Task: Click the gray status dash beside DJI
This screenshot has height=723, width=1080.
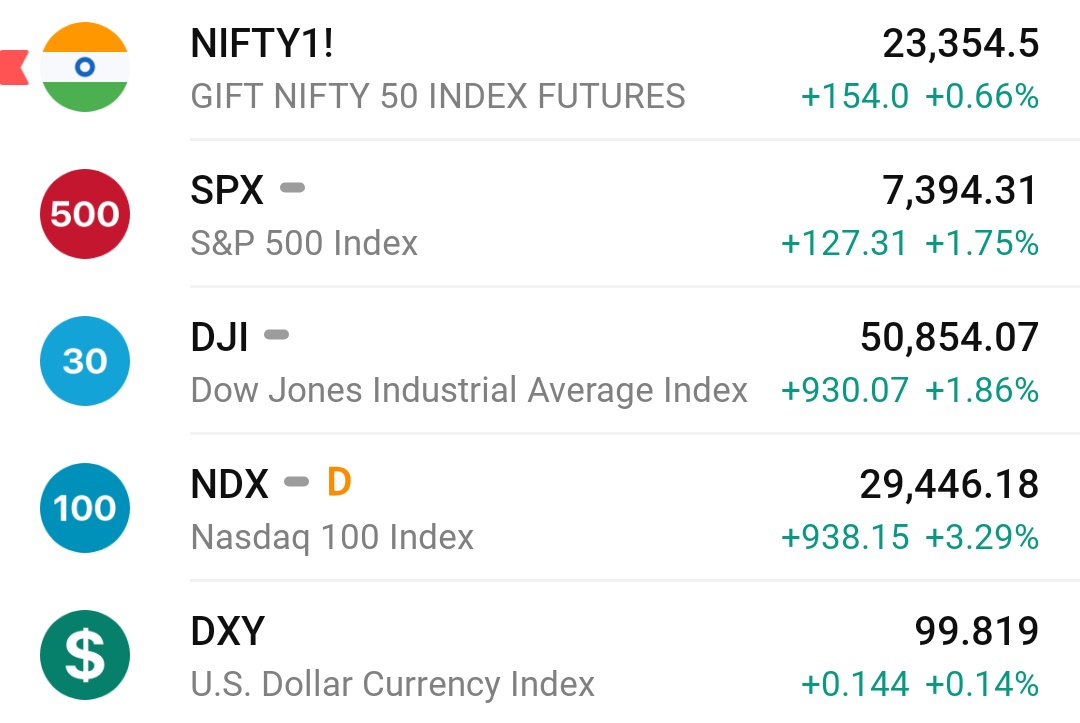Action: pyautogui.click(x=277, y=335)
